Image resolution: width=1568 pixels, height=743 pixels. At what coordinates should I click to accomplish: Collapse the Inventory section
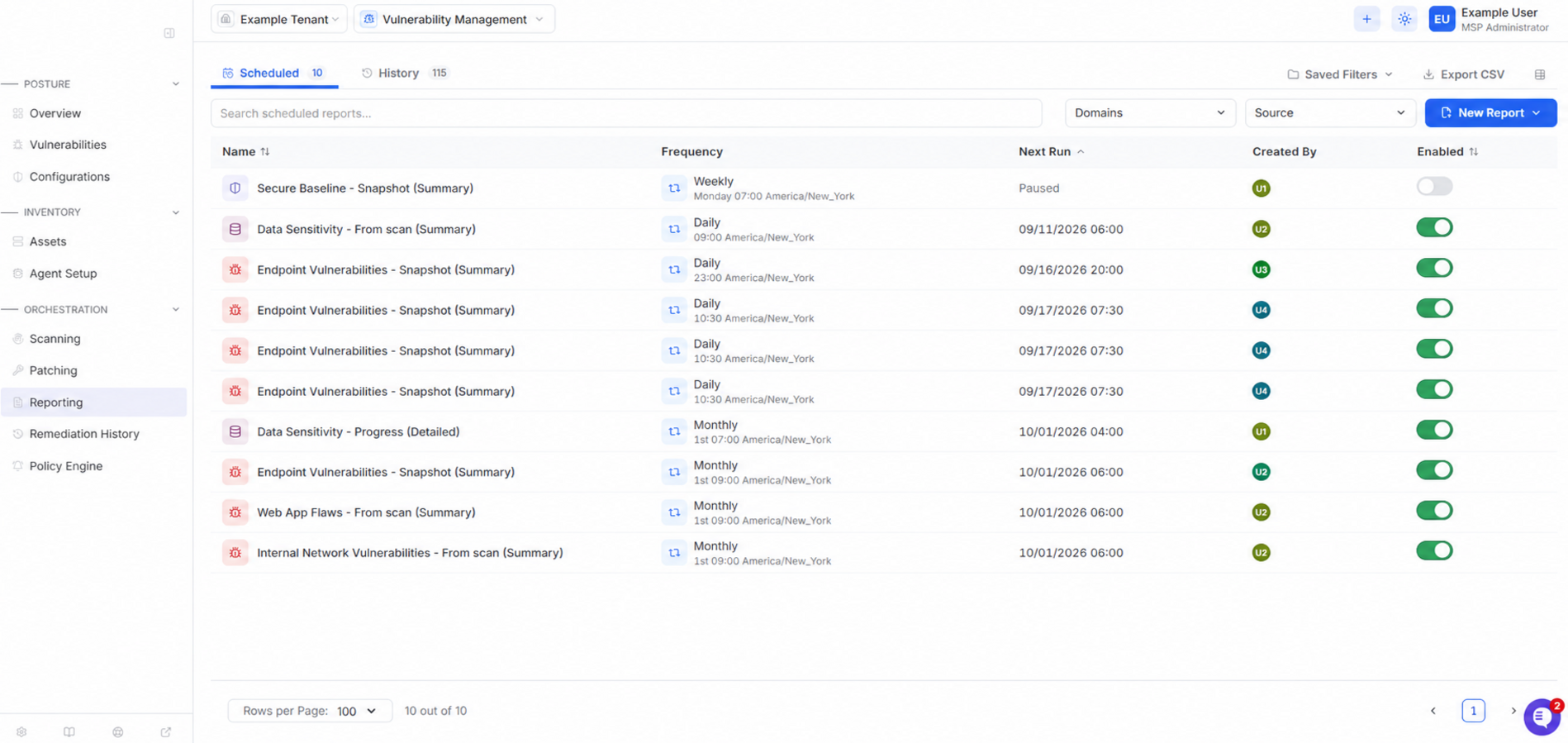point(175,212)
